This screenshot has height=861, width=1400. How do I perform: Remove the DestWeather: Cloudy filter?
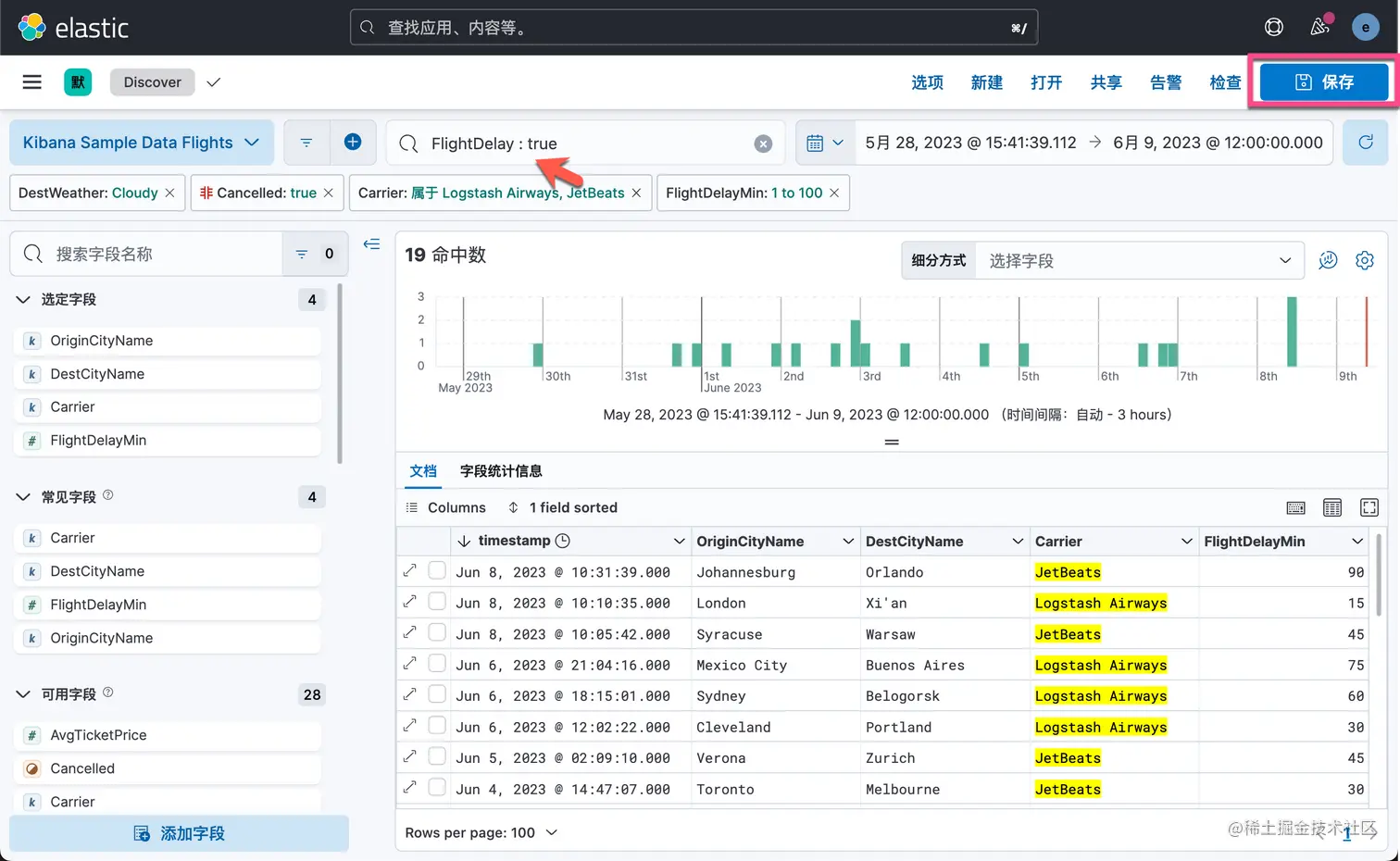169,193
